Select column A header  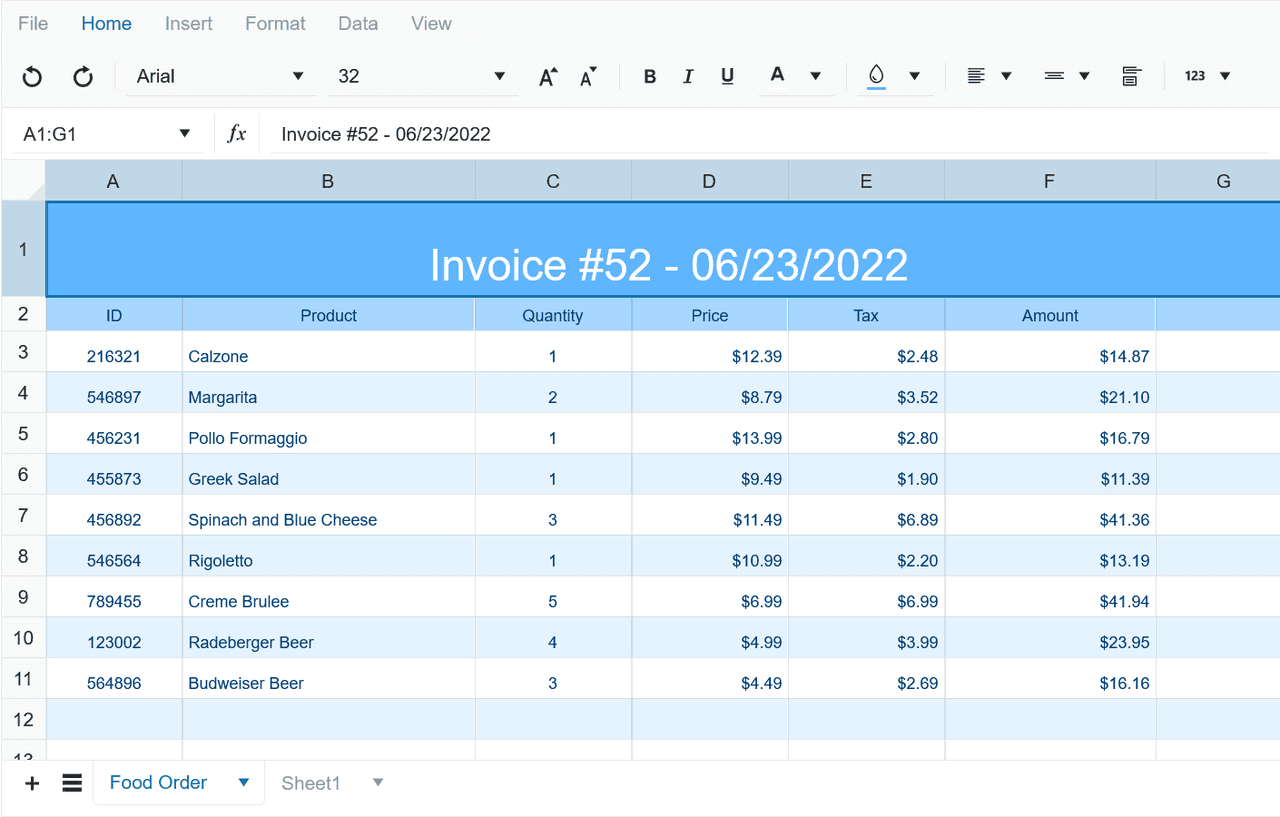click(114, 181)
